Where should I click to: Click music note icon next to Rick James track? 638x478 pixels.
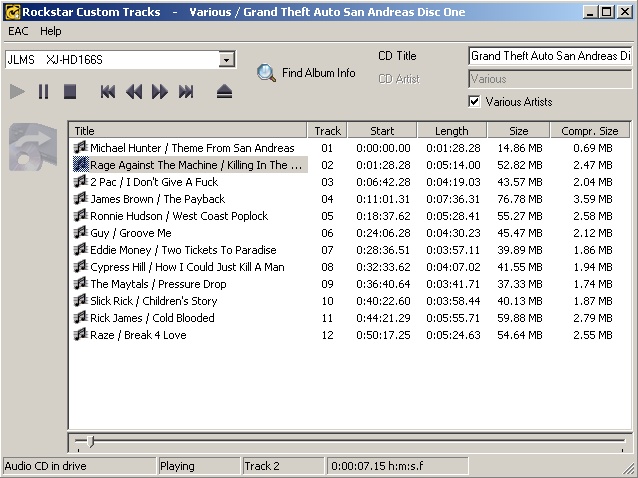click(81, 317)
